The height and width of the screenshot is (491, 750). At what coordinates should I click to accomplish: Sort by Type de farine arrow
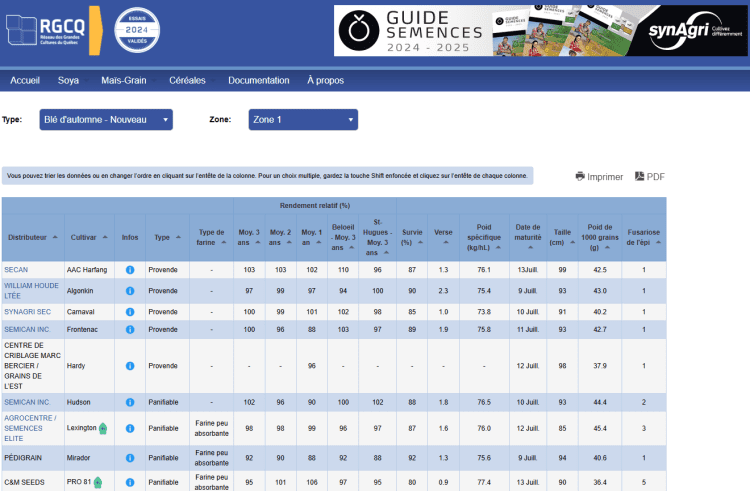tap(223, 242)
